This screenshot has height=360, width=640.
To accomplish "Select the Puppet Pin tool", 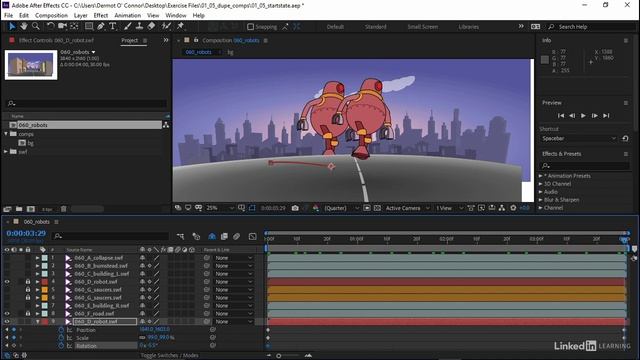I will pyautogui.click(x=180, y=27).
